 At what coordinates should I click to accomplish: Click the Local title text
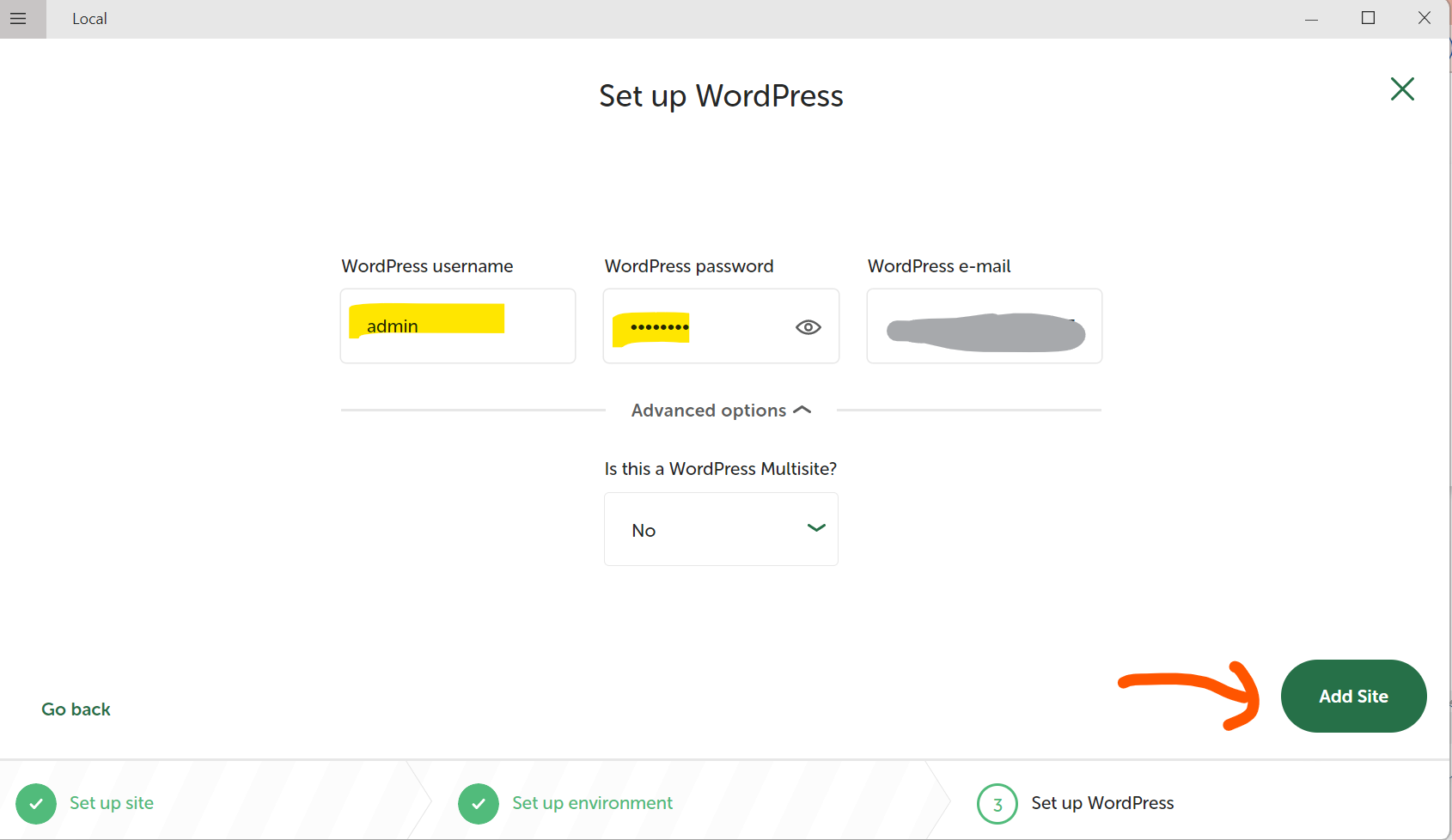[x=89, y=19]
